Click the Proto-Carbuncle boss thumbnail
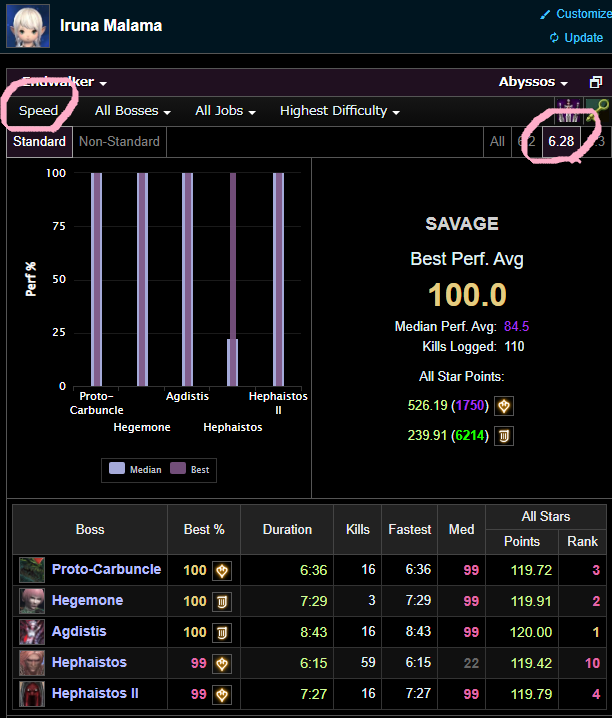This screenshot has width=612, height=718. pyautogui.click(x=32, y=570)
